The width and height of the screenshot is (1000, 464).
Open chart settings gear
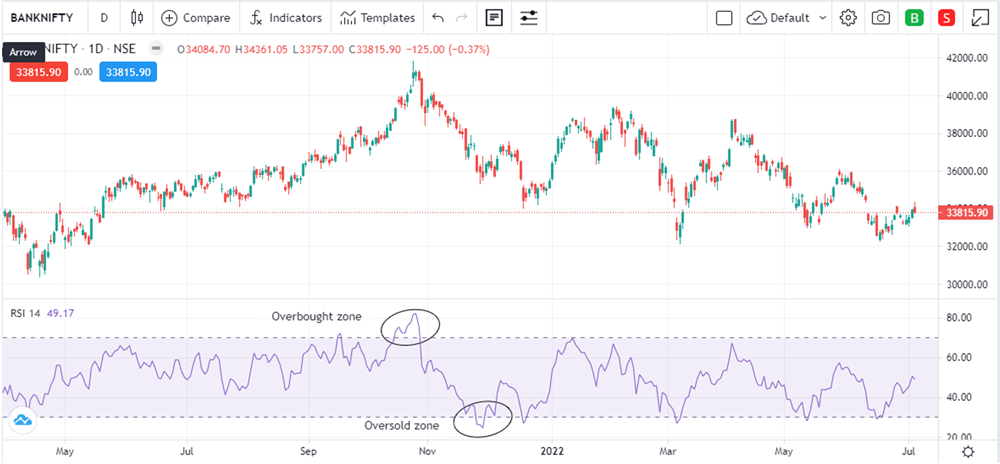(x=848, y=18)
